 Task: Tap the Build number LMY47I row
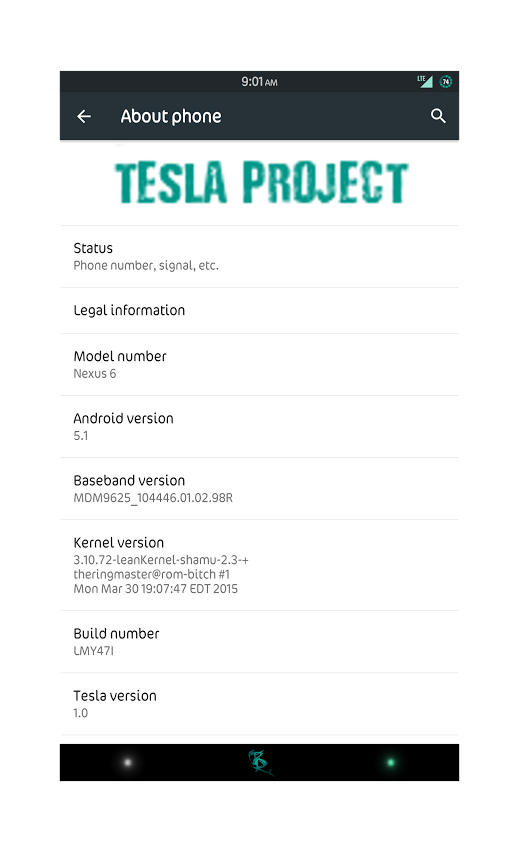click(x=259, y=642)
